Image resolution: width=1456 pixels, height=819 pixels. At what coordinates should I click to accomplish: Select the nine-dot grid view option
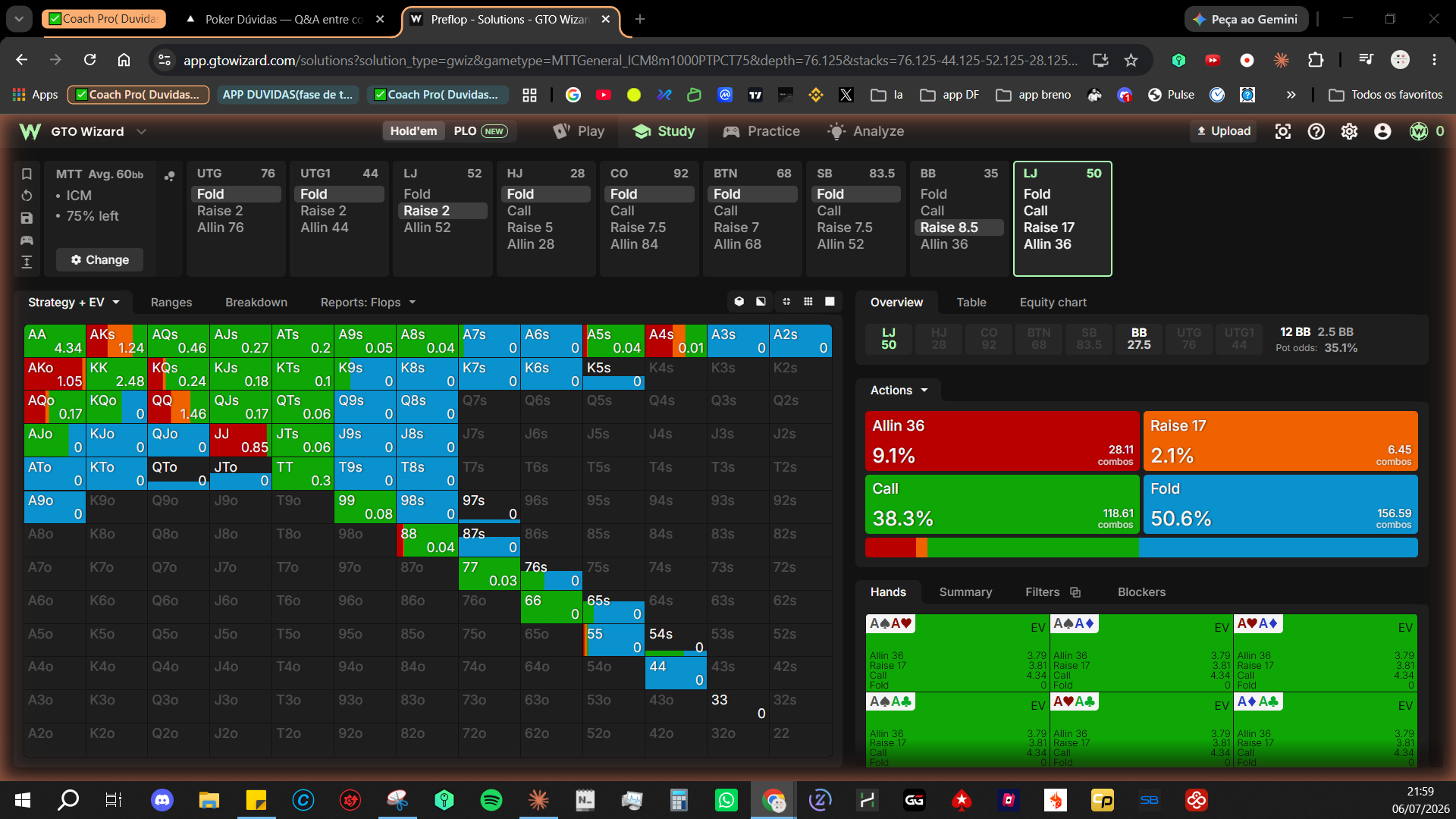pyautogui.click(x=808, y=302)
